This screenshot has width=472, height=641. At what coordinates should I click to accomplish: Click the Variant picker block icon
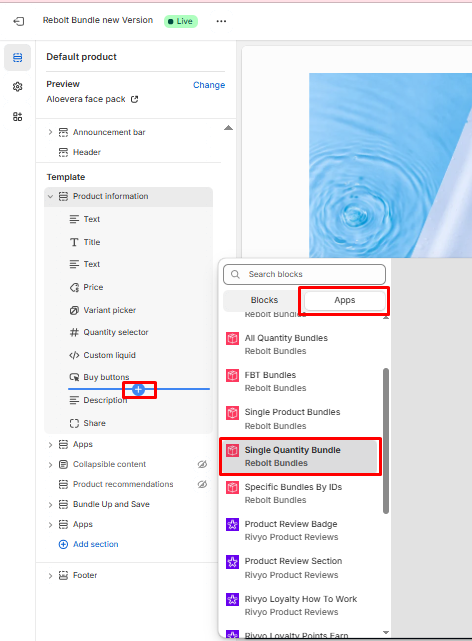(74, 310)
